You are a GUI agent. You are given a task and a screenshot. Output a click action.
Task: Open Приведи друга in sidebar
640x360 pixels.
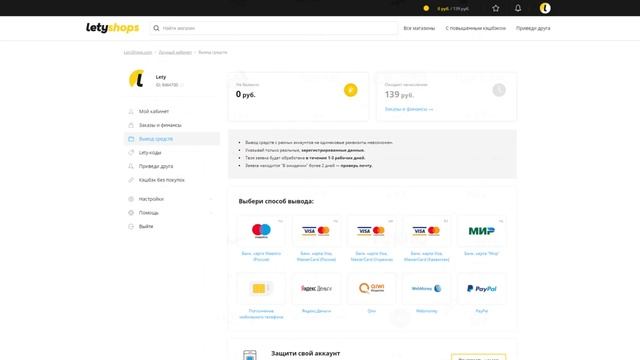pos(156,166)
